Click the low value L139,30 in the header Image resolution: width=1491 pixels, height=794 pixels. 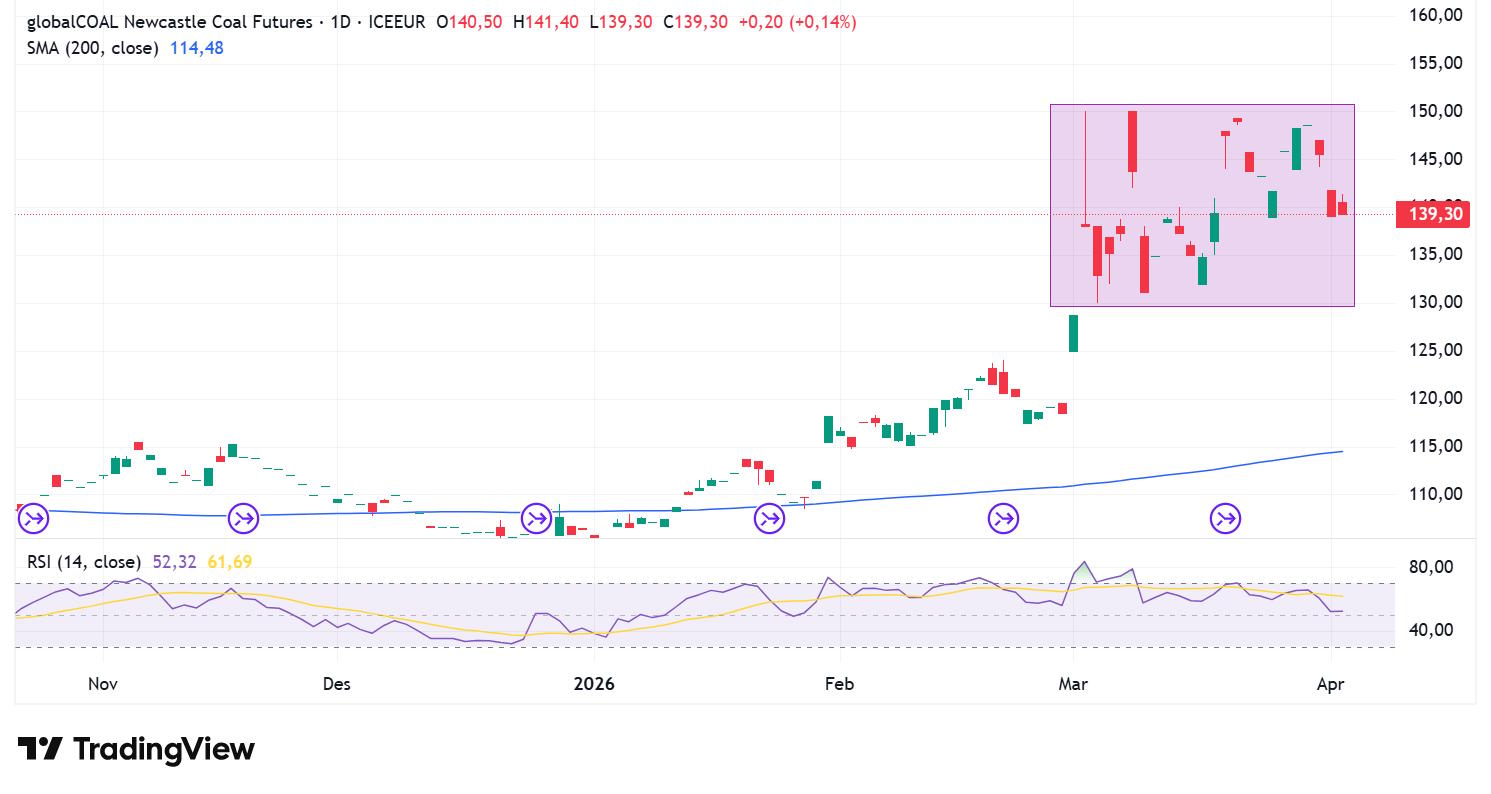[620, 22]
